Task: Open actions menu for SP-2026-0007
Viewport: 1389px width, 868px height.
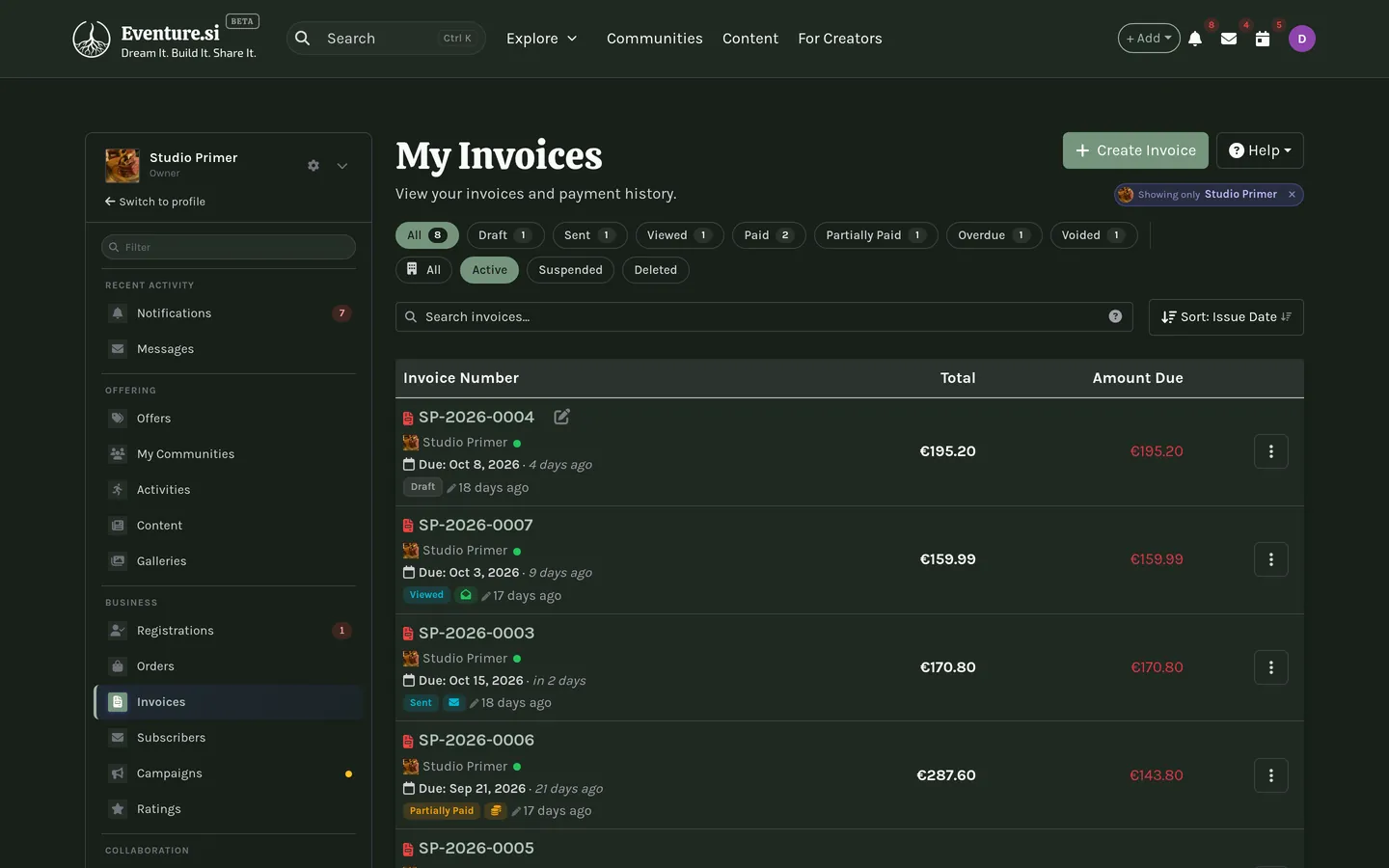Action: point(1270,559)
